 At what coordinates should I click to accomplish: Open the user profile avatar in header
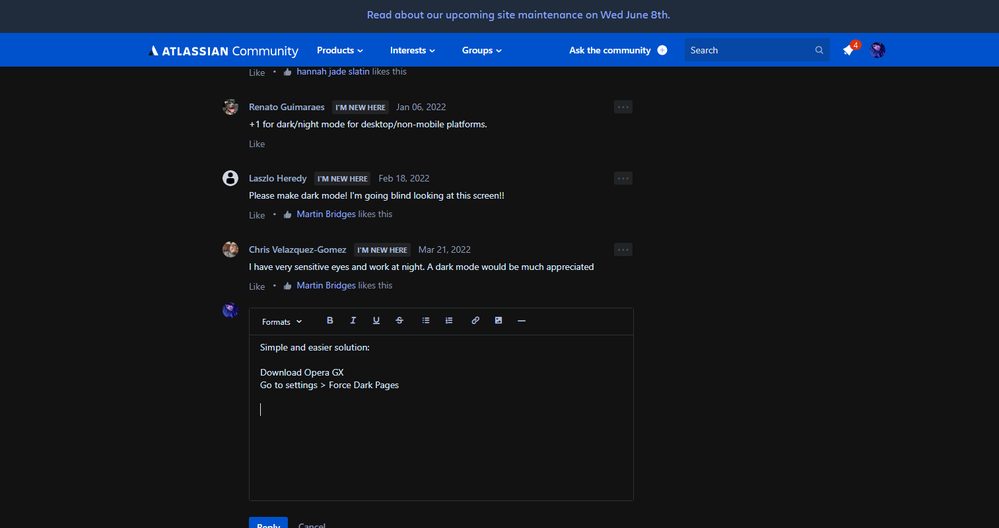(x=877, y=50)
